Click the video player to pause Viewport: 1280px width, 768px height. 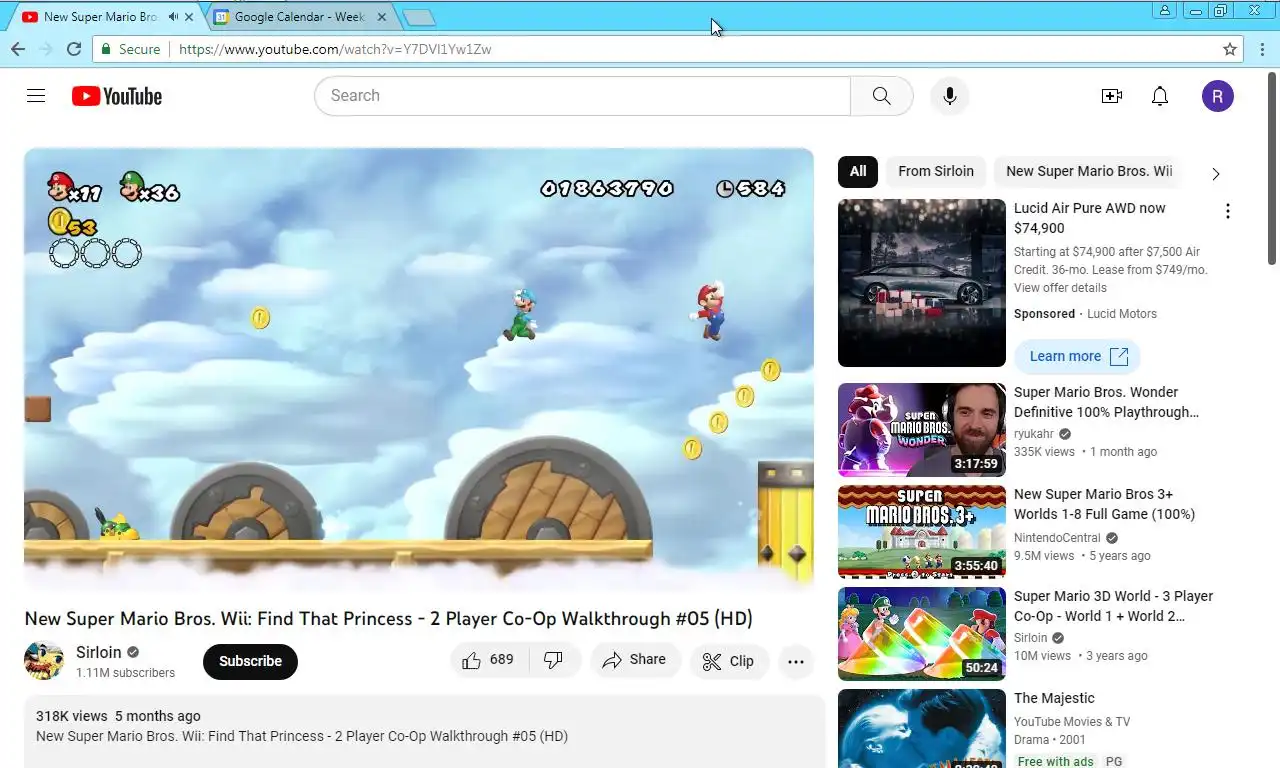(x=419, y=368)
